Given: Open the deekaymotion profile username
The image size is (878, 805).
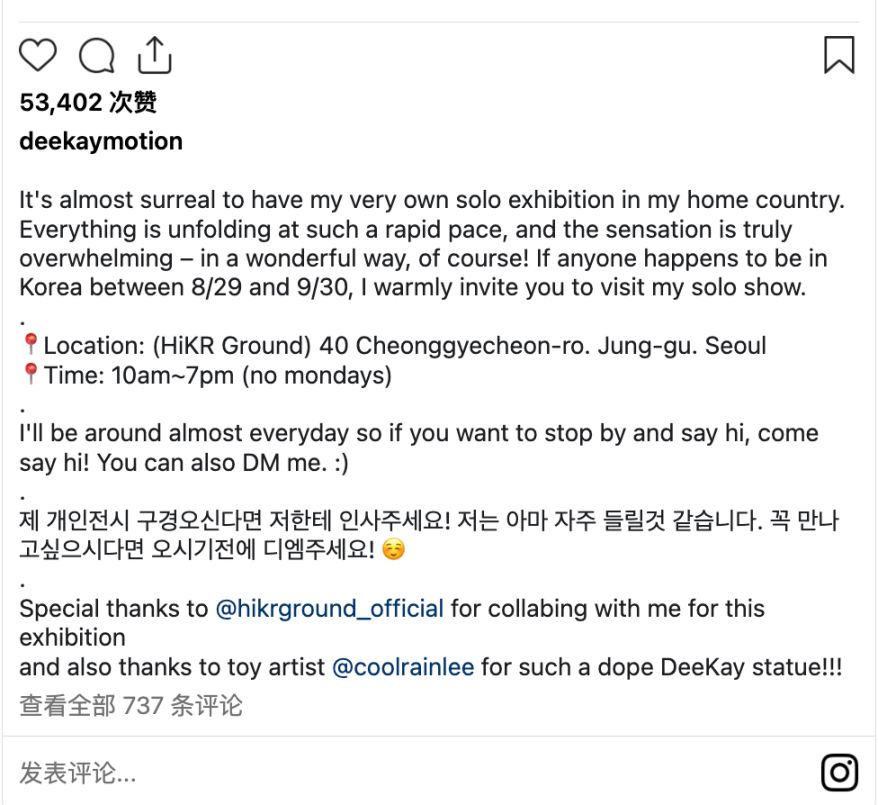Looking at the screenshot, I should click(x=101, y=141).
